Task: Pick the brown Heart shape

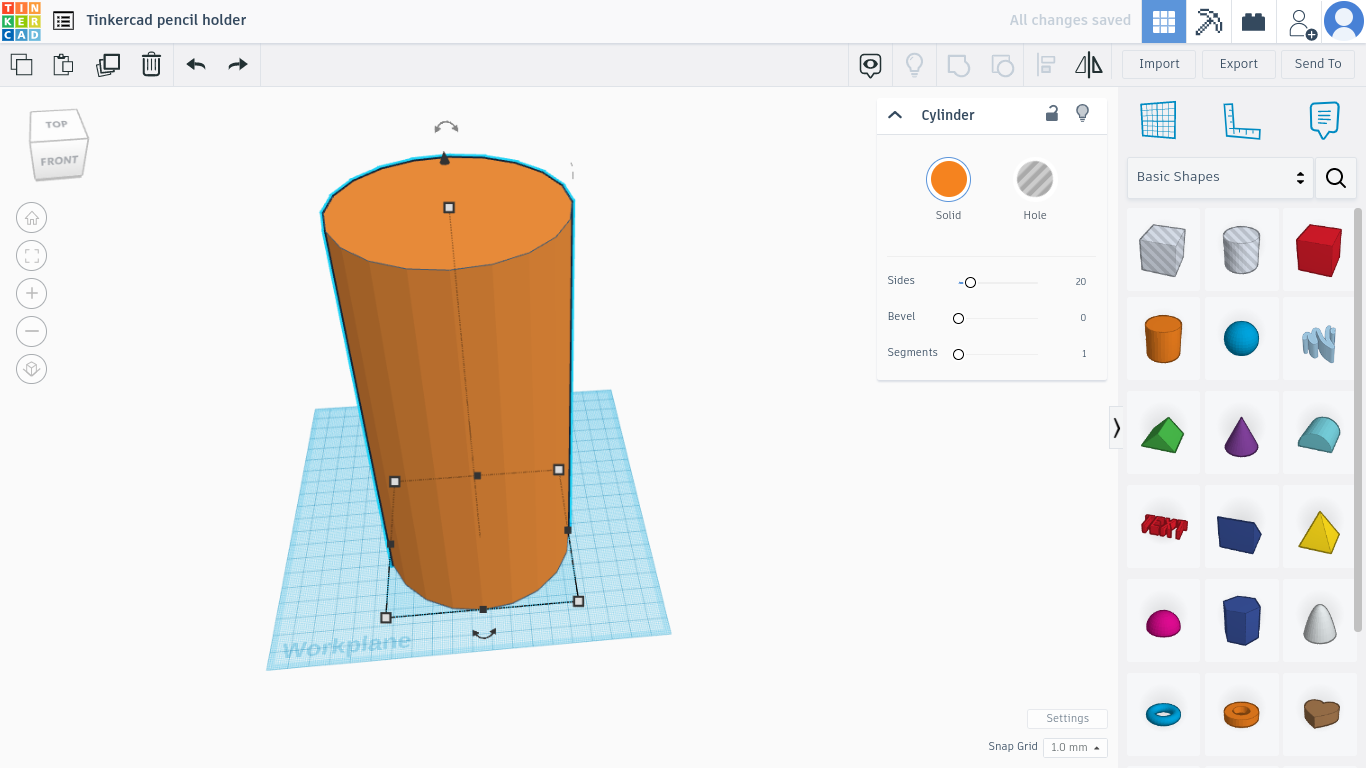Action: click(x=1321, y=713)
